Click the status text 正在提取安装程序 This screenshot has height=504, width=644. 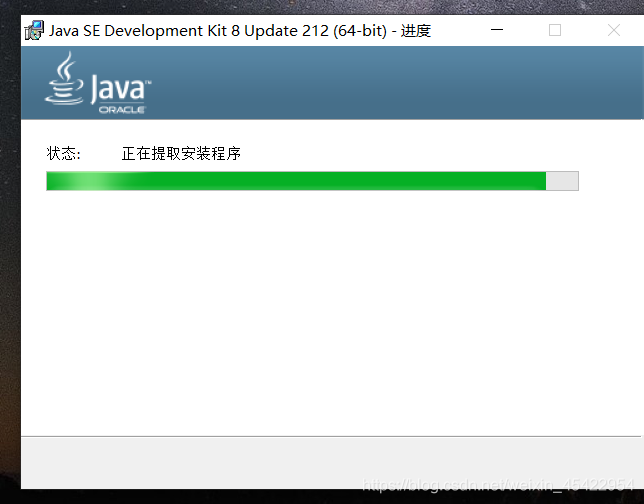(x=181, y=154)
